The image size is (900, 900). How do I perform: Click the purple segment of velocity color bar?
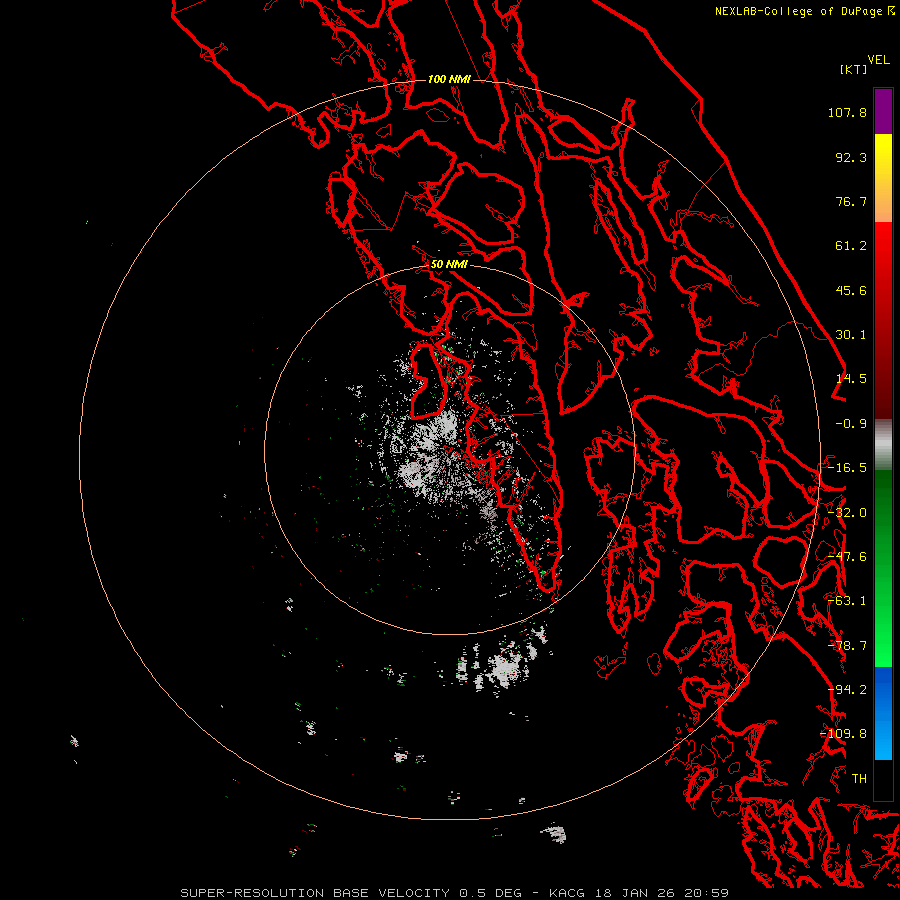(883, 111)
